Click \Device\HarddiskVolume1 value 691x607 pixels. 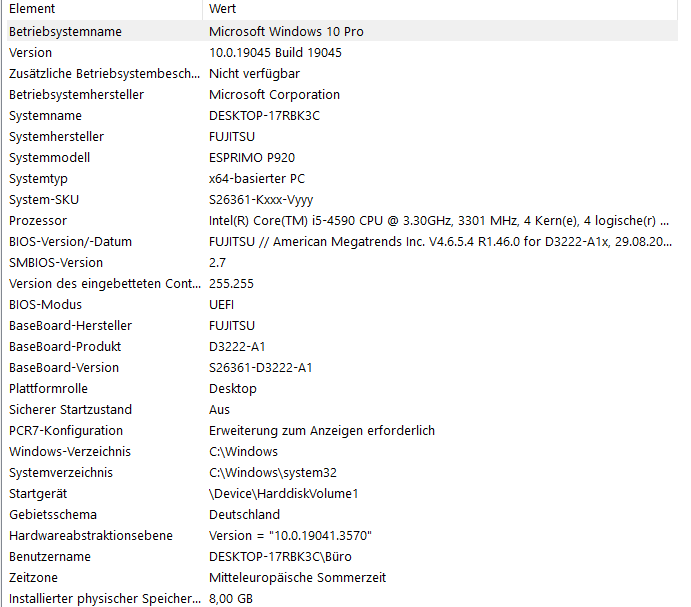coord(283,494)
